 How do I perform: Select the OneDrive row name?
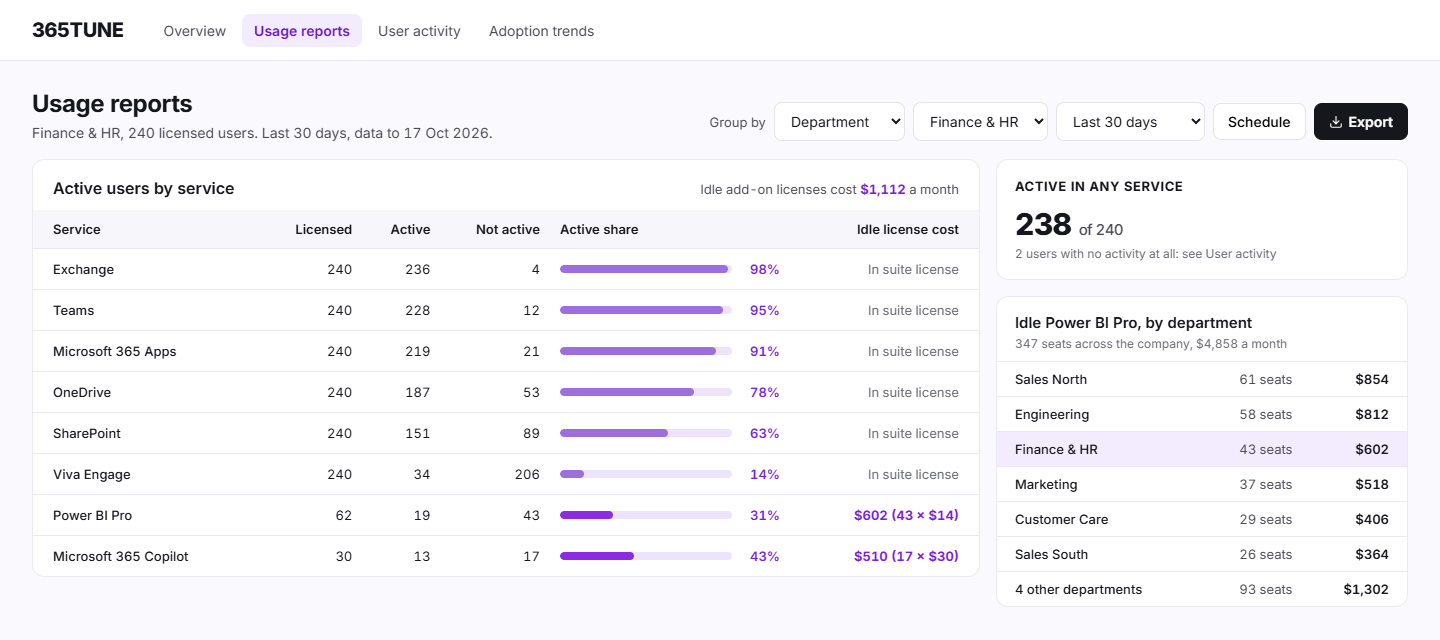(82, 392)
